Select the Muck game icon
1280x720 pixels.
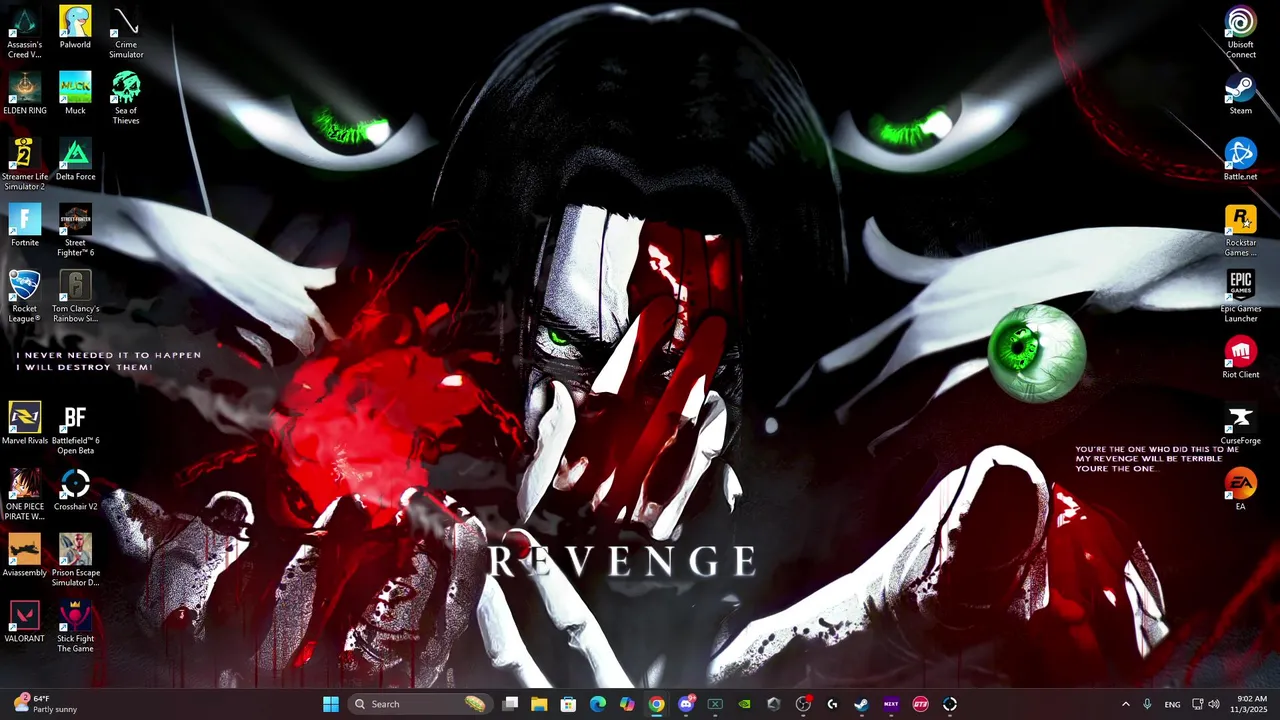75,93
